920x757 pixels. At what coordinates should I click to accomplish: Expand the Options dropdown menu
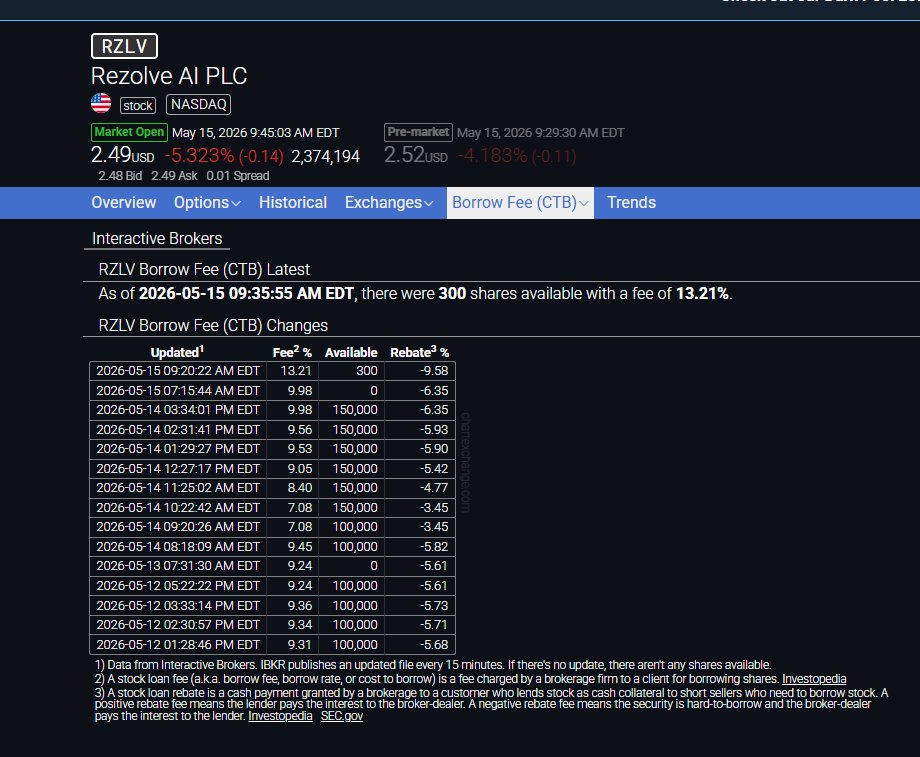click(207, 202)
